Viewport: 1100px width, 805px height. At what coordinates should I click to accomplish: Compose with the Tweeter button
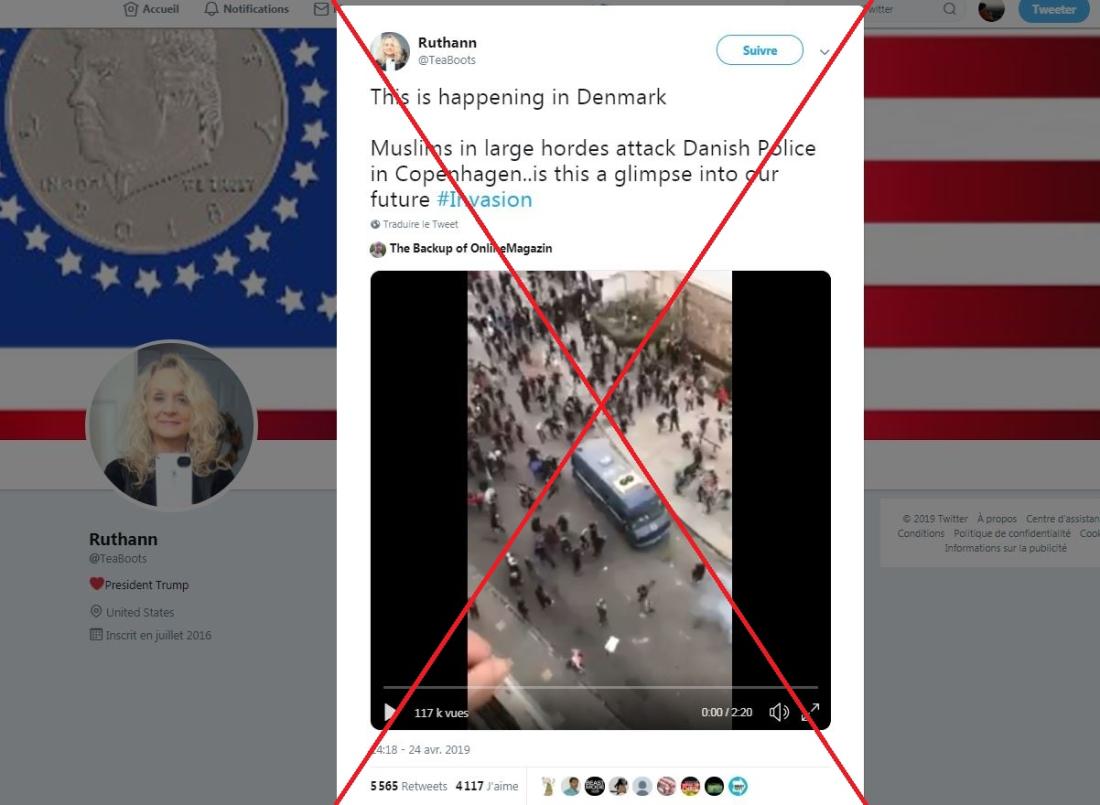1054,10
